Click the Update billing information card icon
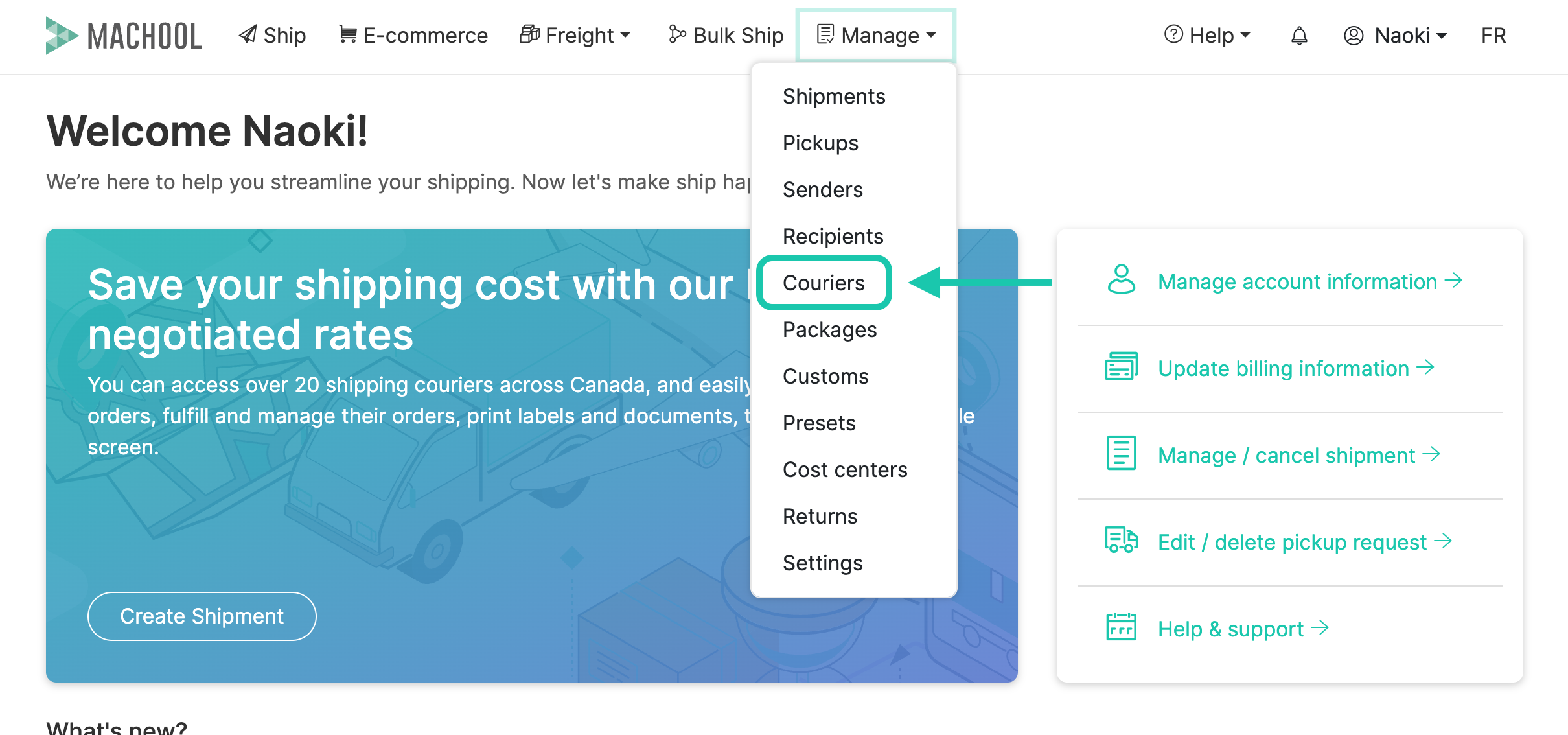Screen dimensions: 1568x735 coord(1121,367)
